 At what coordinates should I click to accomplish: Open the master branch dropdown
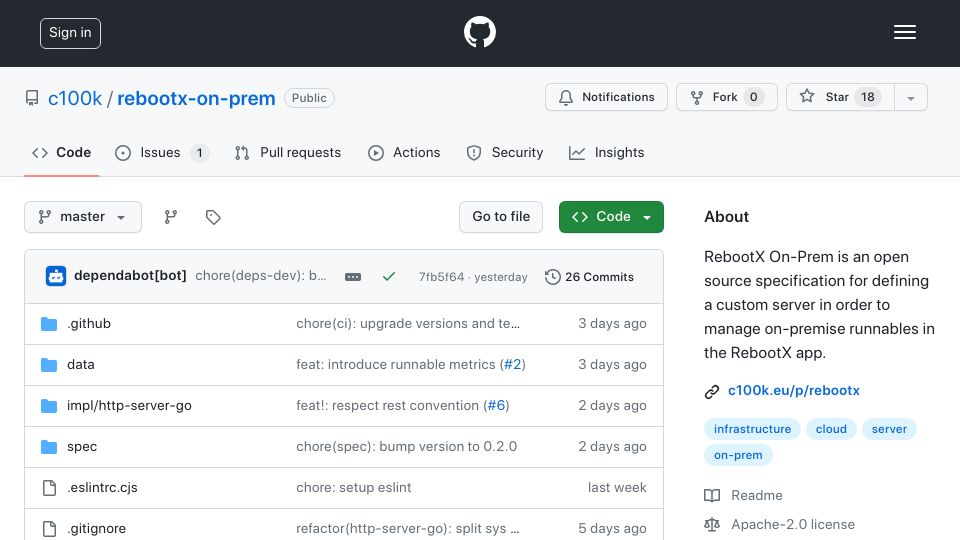[x=83, y=217]
